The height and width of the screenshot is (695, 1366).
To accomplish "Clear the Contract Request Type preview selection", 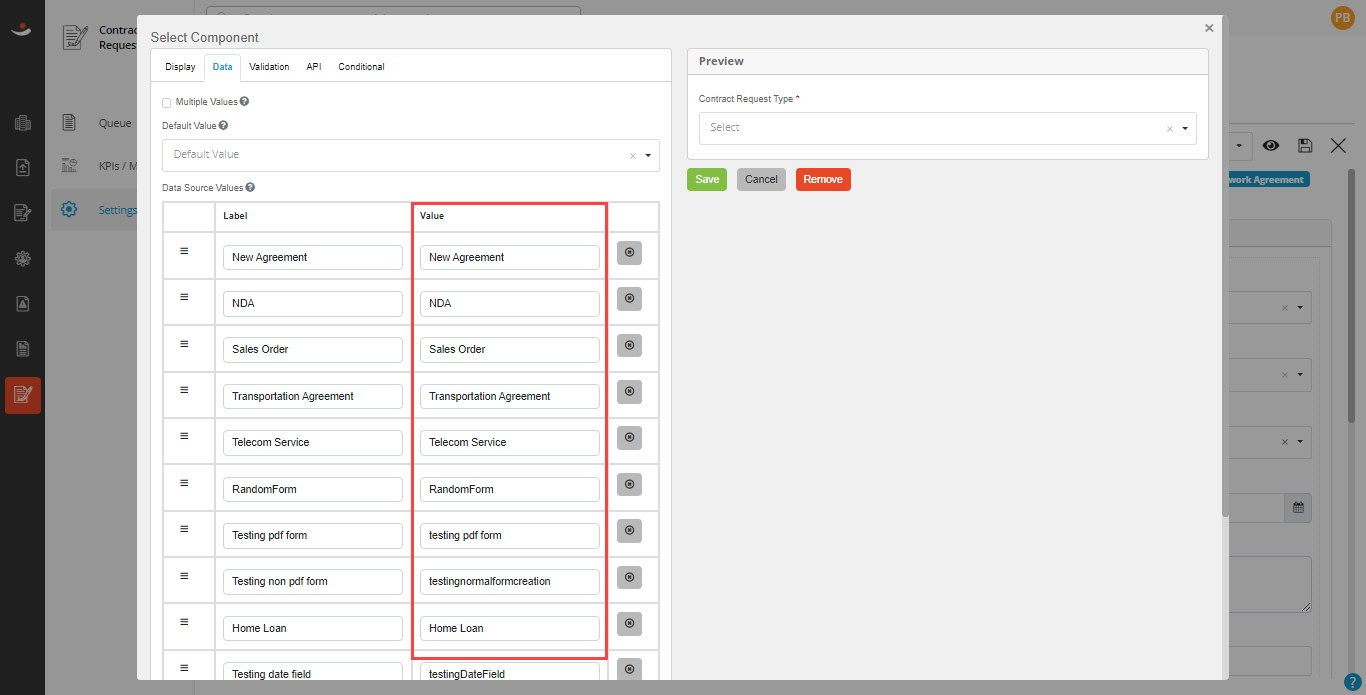I will pyautogui.click(x=1169, y=129).
